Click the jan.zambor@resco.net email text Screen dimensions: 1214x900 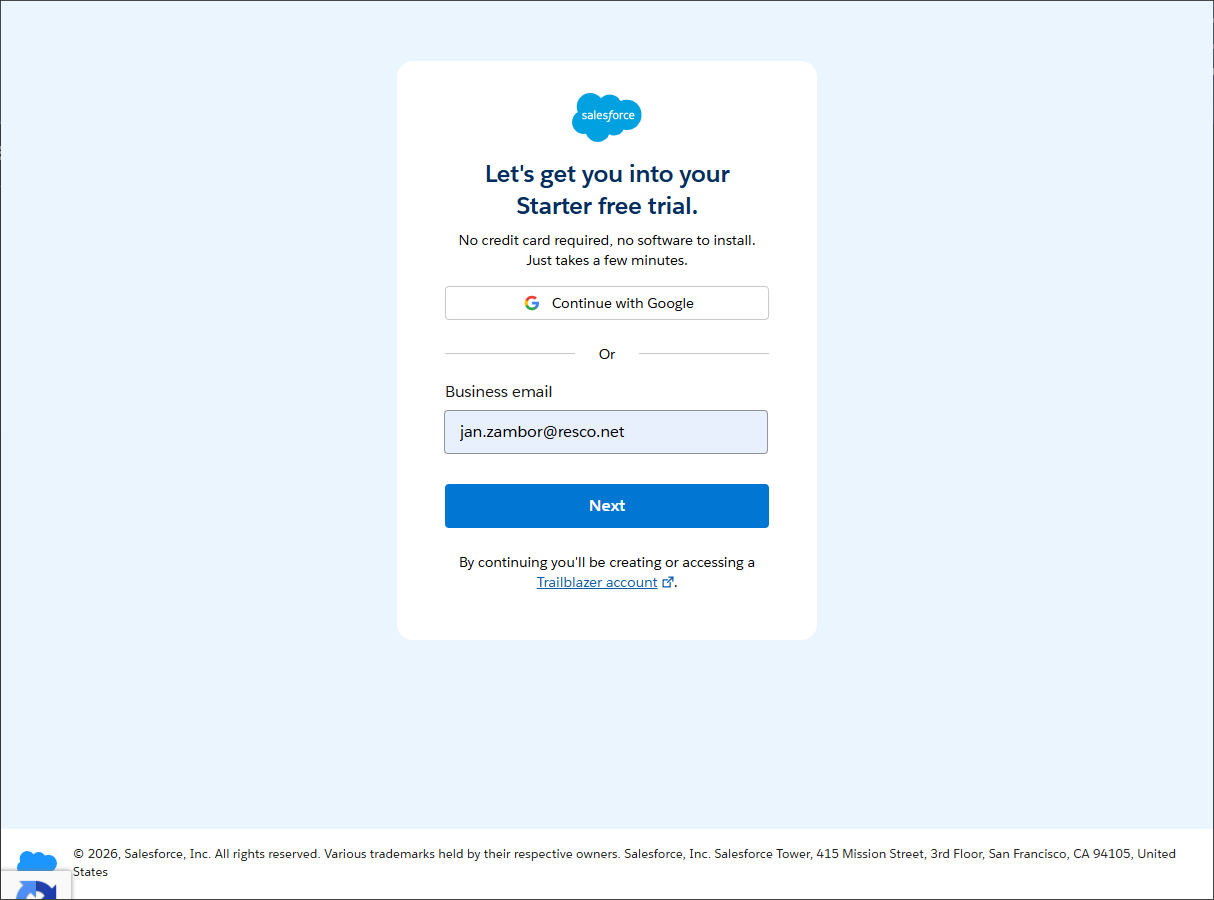coord(542,432)
